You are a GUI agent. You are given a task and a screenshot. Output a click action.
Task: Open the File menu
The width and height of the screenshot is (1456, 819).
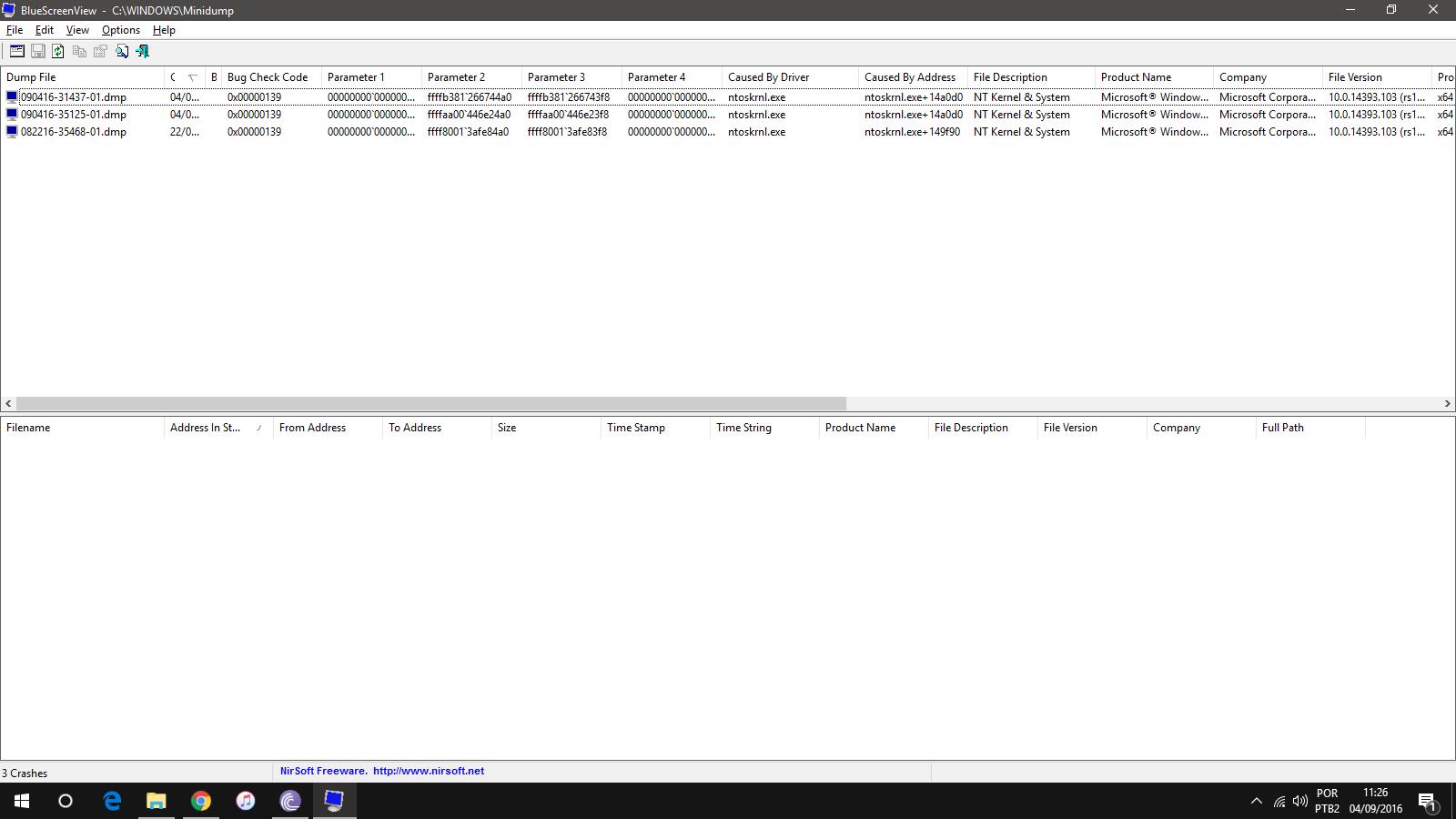tap(15, 30)
